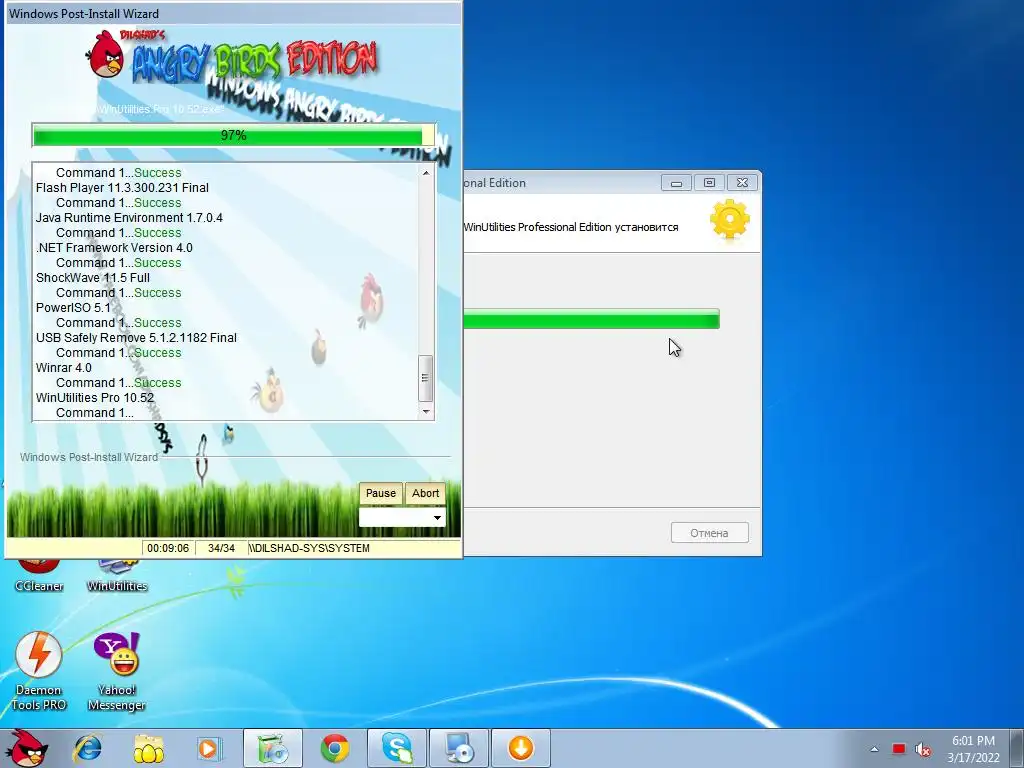Open the WinUtilities desktop shortcut

117,577
